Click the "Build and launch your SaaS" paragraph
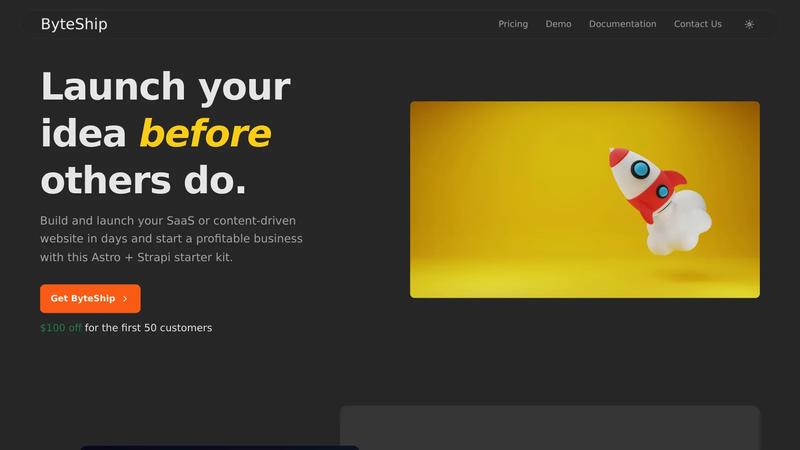 pyautogui.click(x=171, y=239)
